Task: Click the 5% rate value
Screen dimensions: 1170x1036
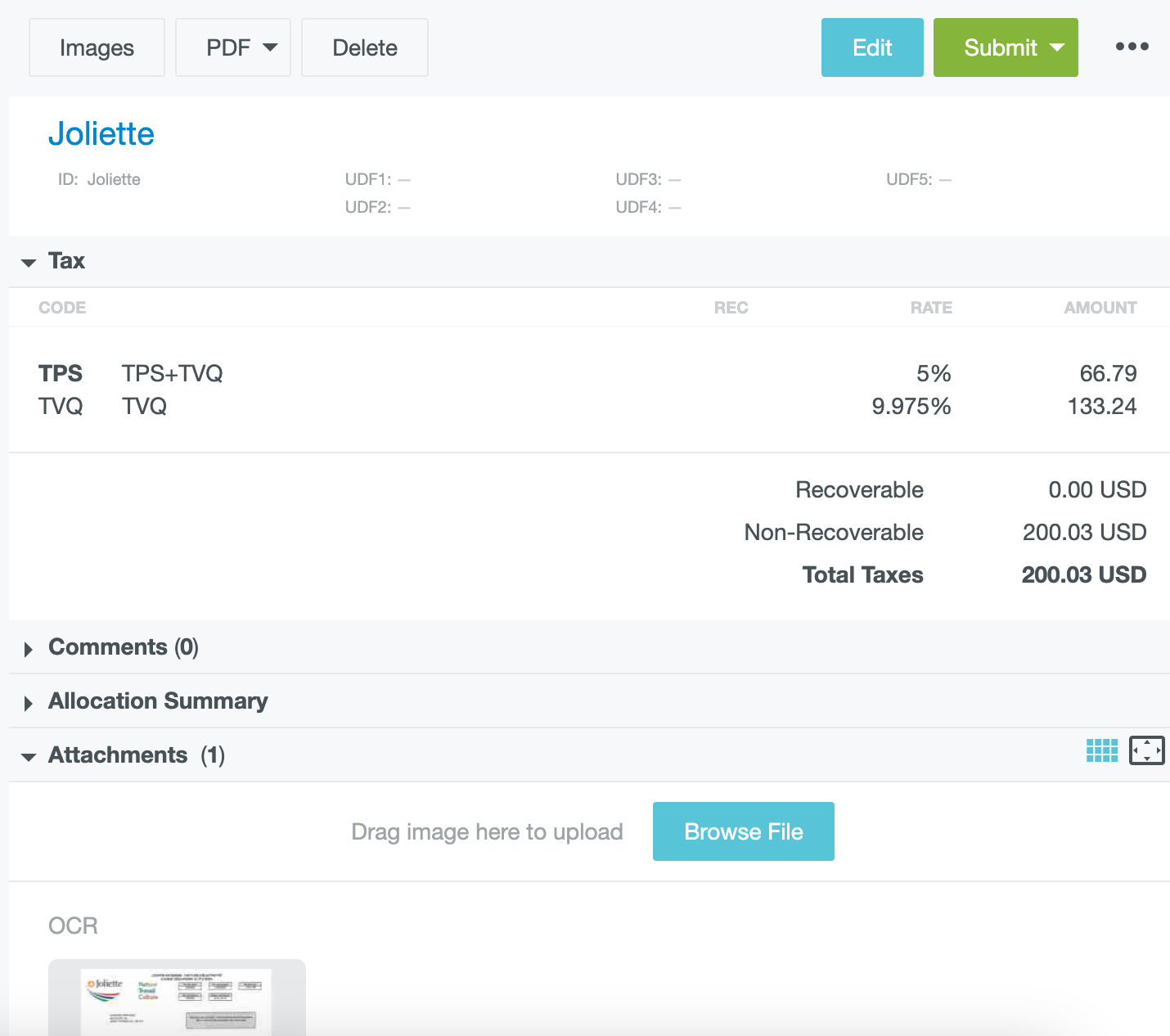Action: point(934,373)
